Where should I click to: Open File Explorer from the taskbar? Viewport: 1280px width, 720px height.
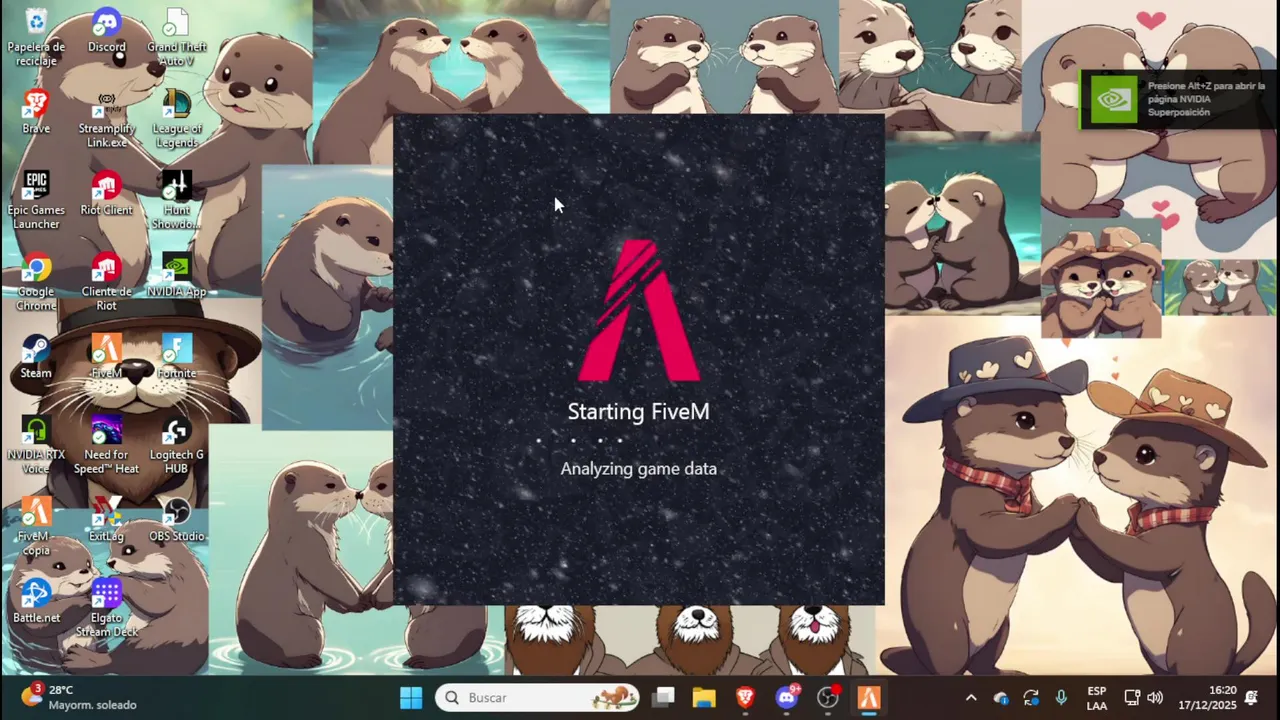pos(704,698)
